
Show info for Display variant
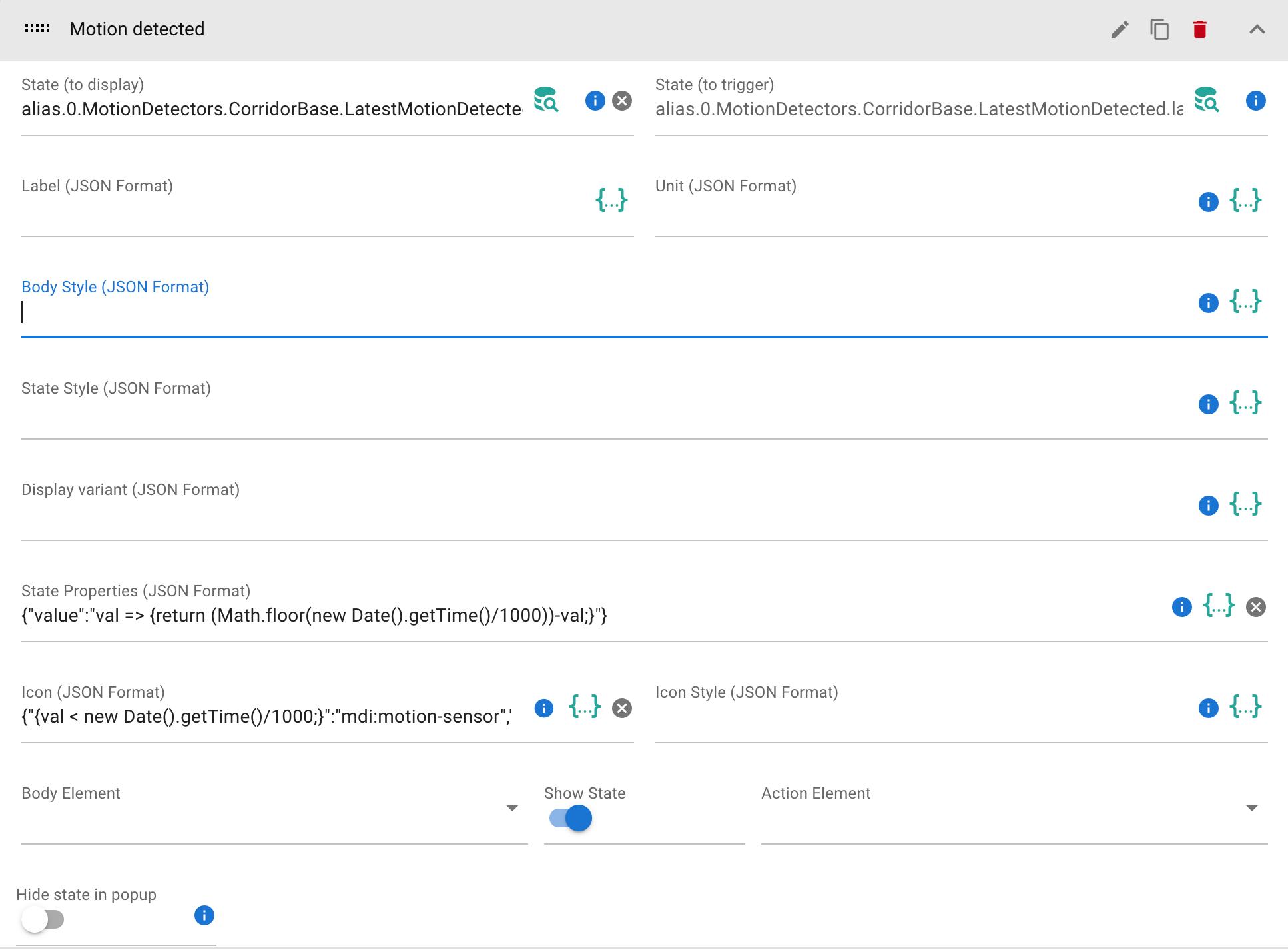pyautogui.click(x=1208, y=506)
